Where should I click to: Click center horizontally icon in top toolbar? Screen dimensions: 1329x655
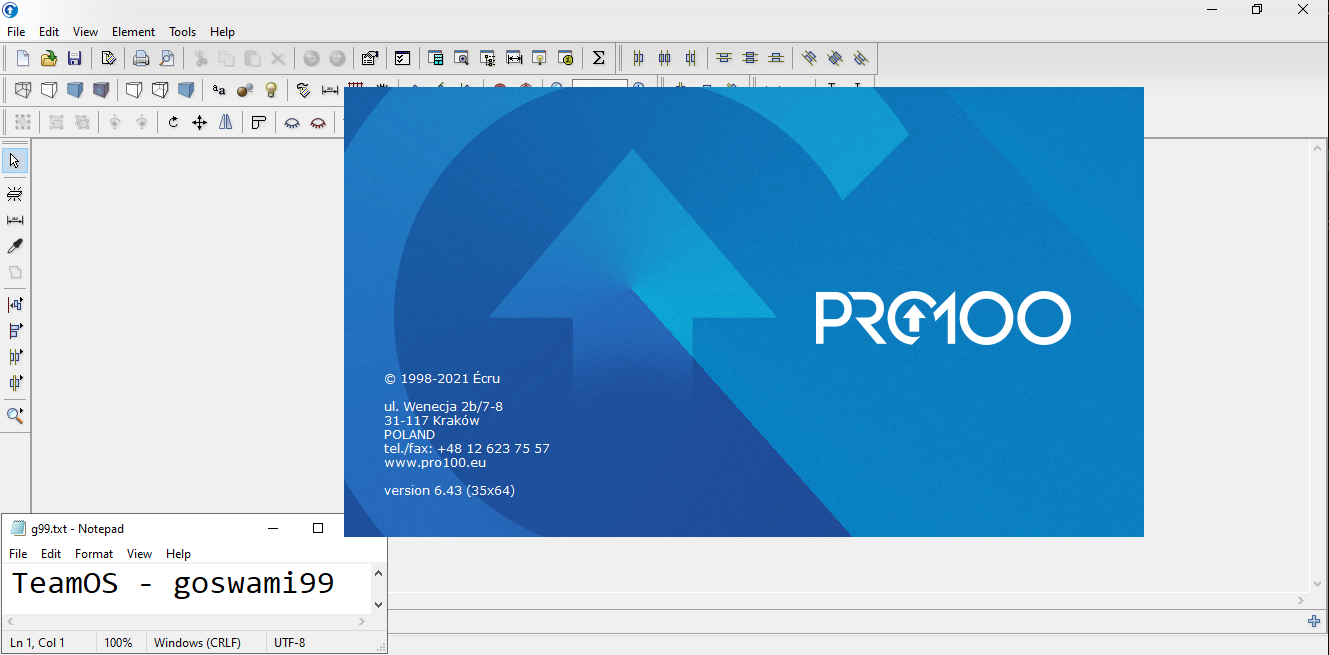[665, 58]
